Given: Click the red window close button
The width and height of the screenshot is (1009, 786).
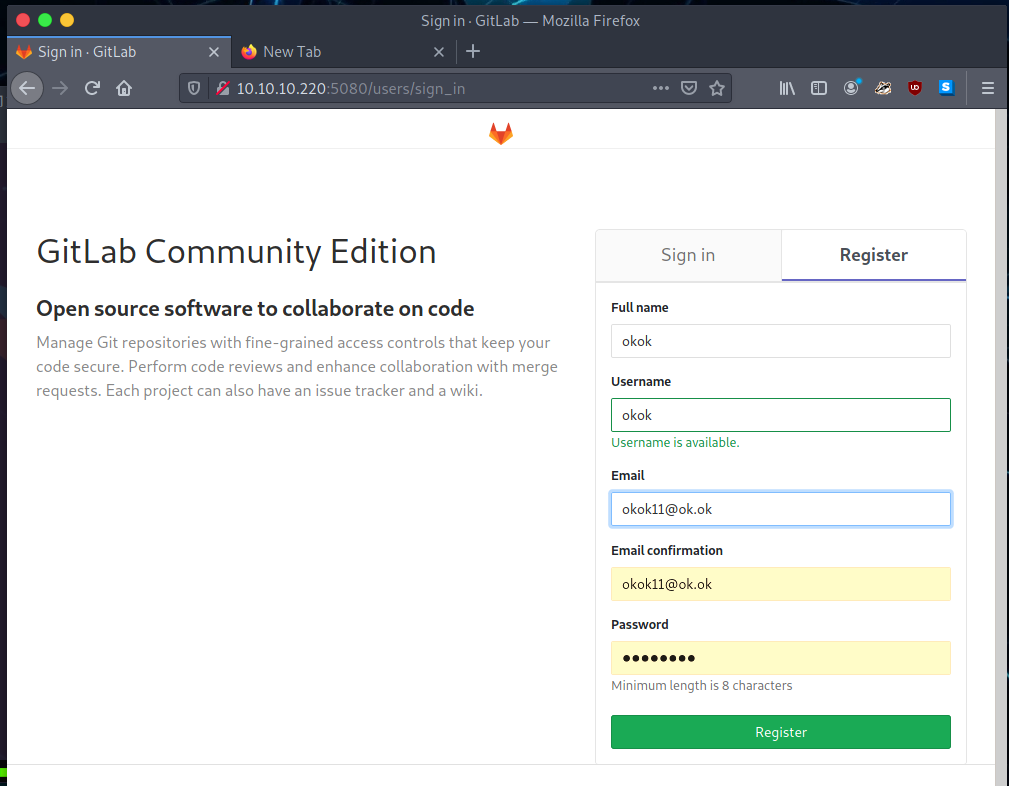Looking at the screenshot, I should tap(23, 20).
